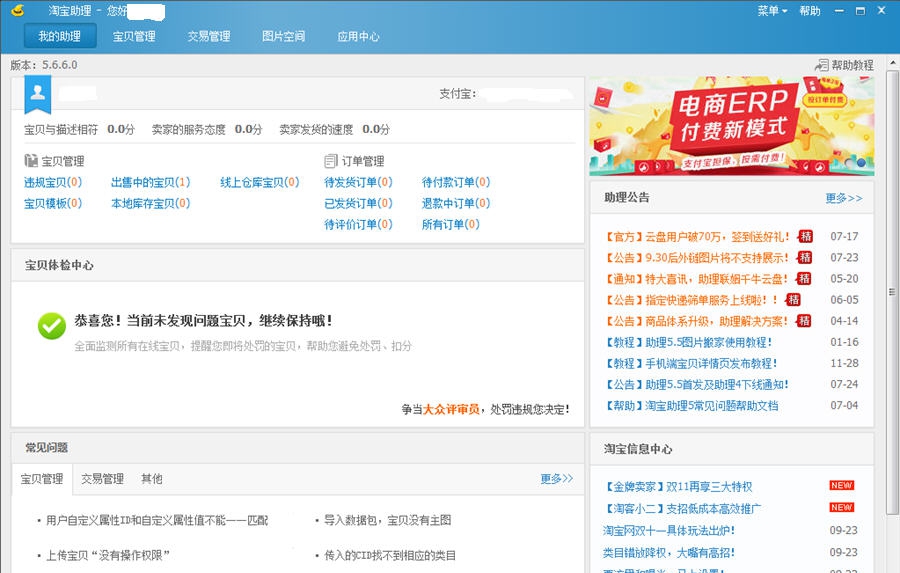Image resolution: width=900 pixels, height=573 pixels.
Task: Click the NEW badge beside 金牌卖家
Action: (841, 486)
